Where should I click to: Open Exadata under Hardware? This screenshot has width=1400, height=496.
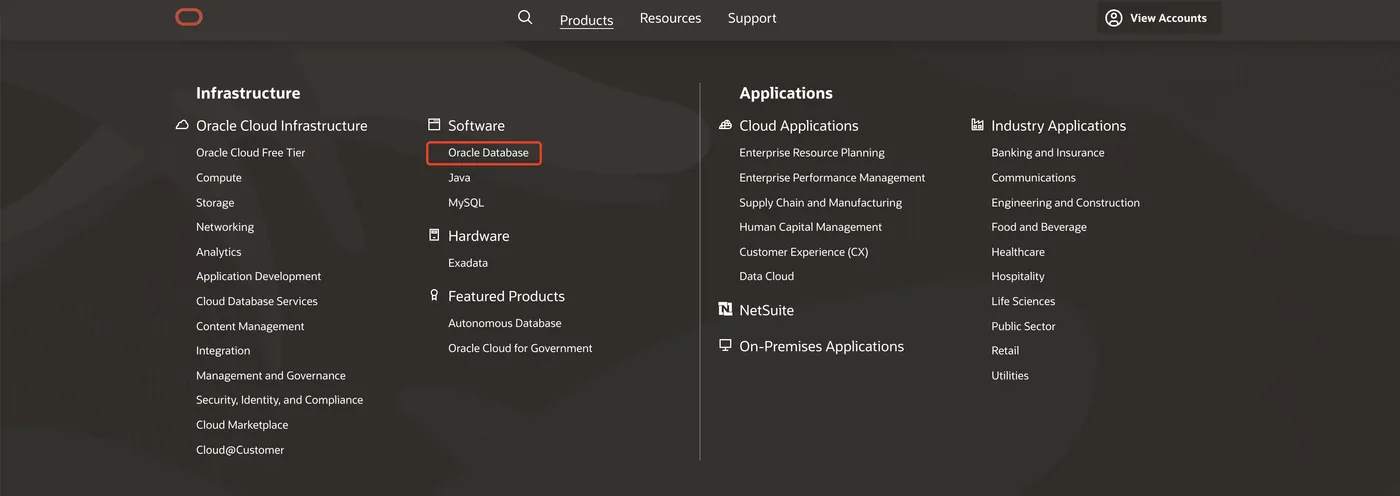click(x=468, y=263)
